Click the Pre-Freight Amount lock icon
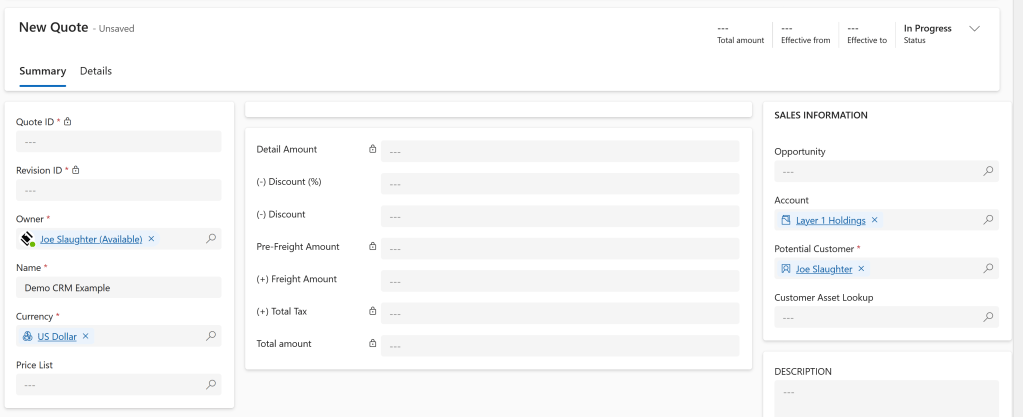The image size is (1023, 417). 373,246
